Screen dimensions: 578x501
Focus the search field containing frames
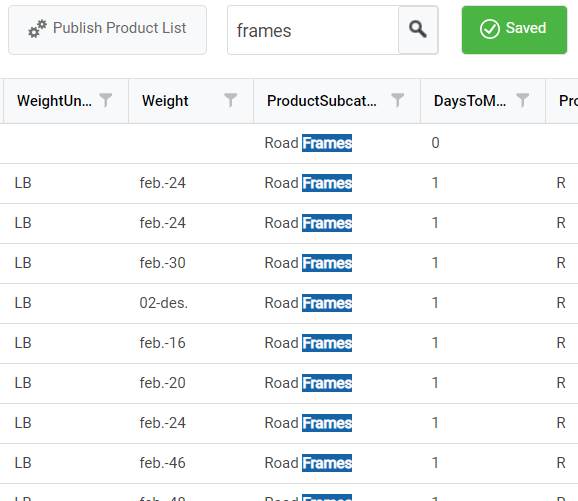pyautogui.click(x=313, y=30)
